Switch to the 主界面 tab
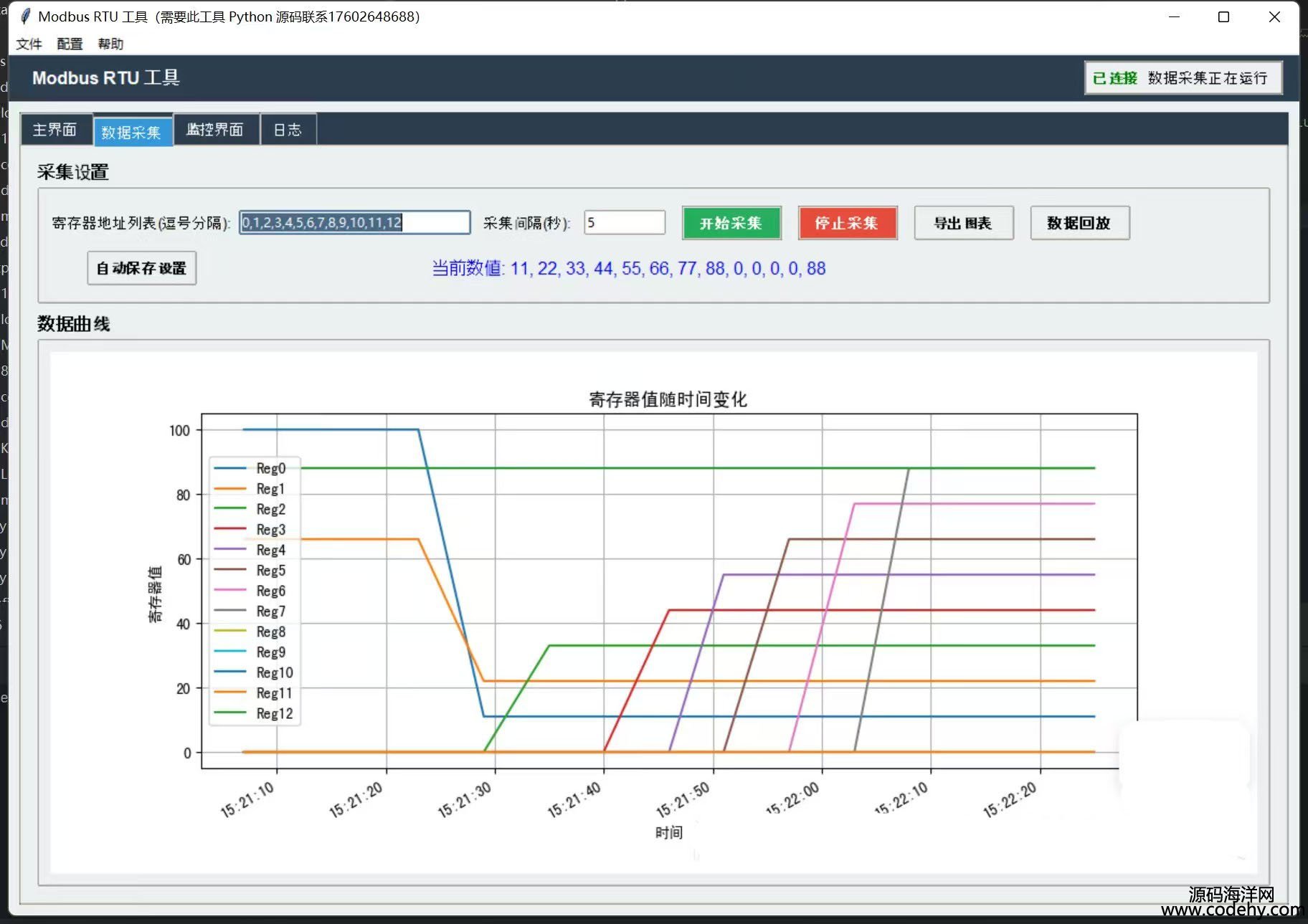The height and width of the screenshot is (924, 1308). pyautogui.click(x=55, y=130)
